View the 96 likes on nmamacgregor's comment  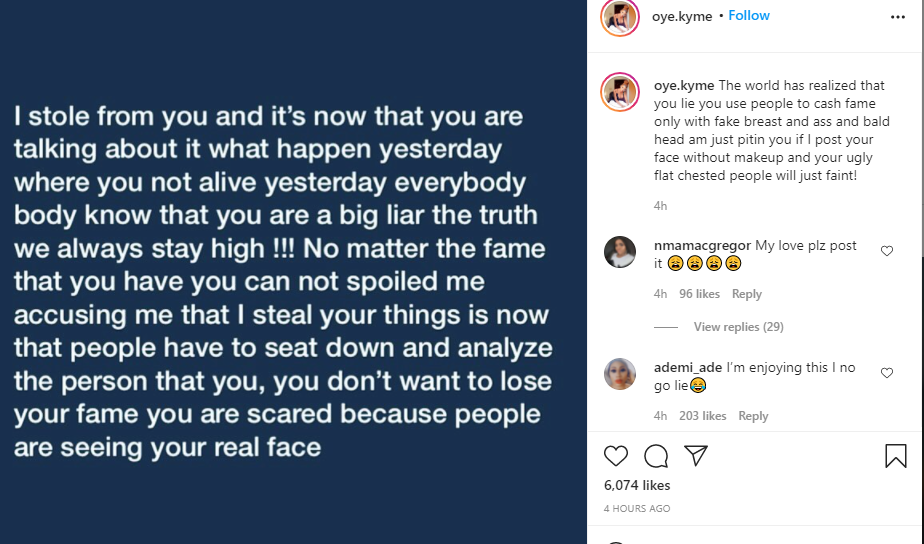tap(699, 294)
